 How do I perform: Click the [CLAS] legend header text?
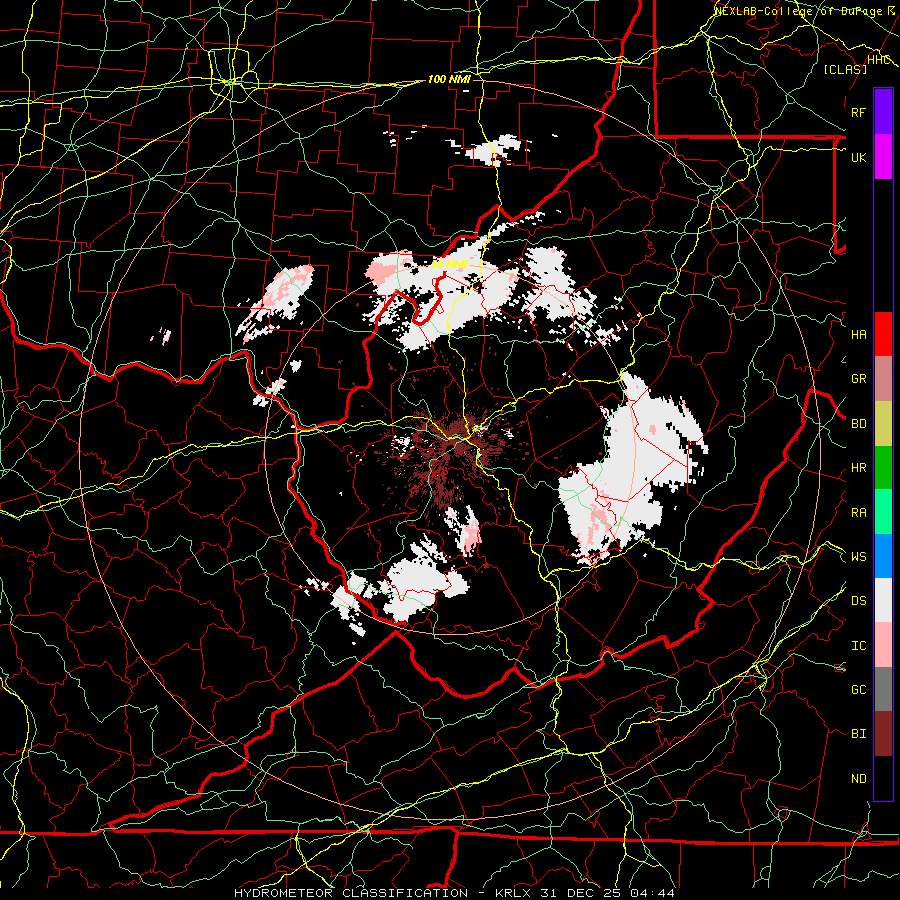845,69
